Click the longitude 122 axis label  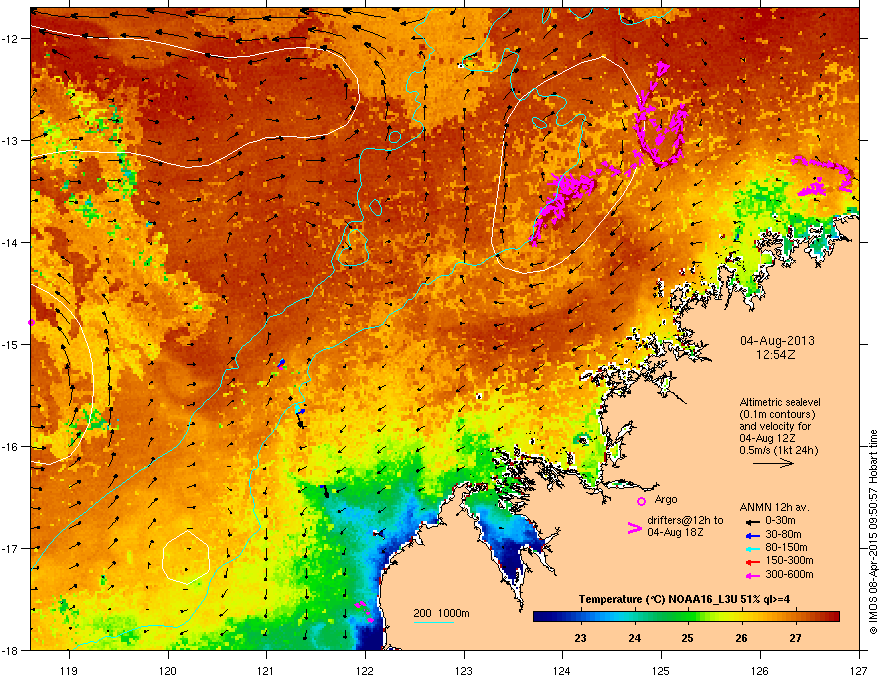(x=365, y=670)
